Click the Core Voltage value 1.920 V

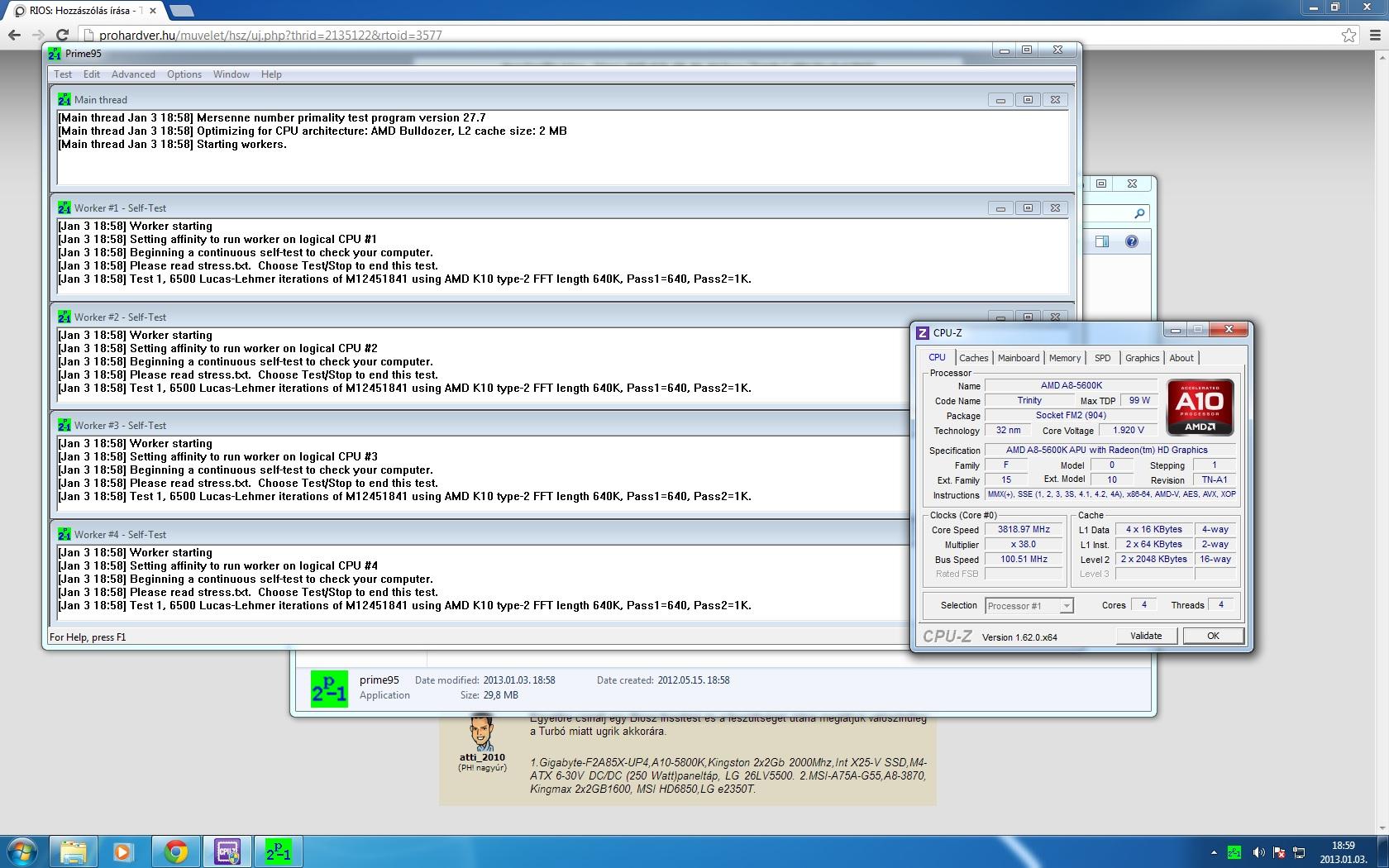click(1129, 431)
